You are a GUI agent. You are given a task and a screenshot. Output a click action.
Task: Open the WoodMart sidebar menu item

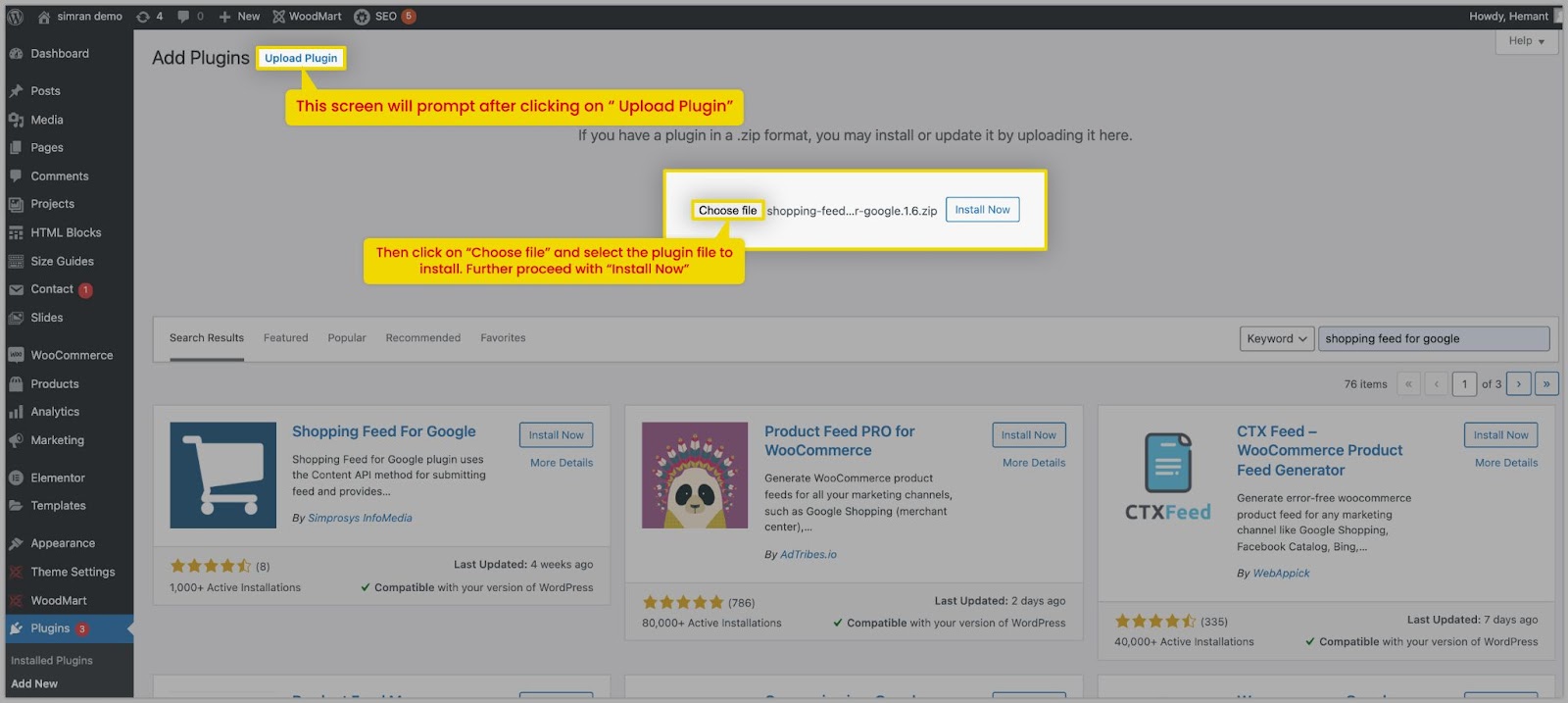(59, 600)
